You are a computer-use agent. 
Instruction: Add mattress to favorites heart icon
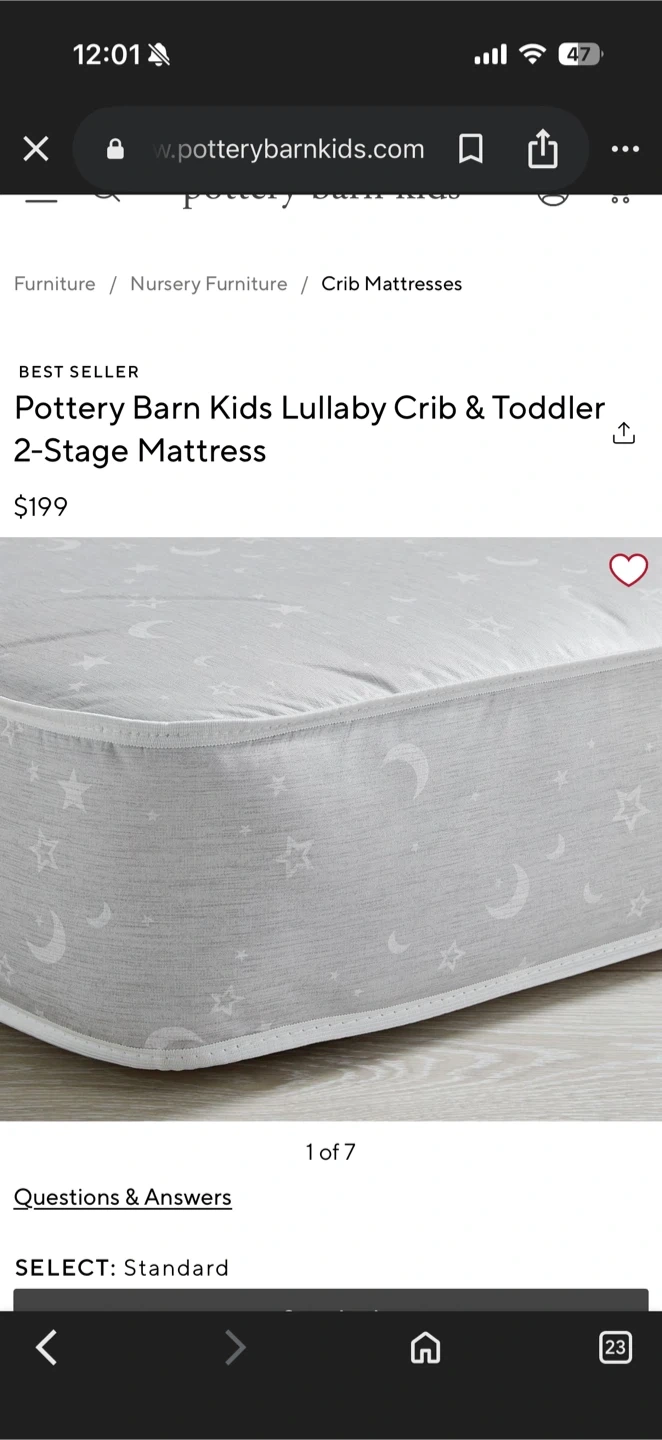tap(629, 570)
